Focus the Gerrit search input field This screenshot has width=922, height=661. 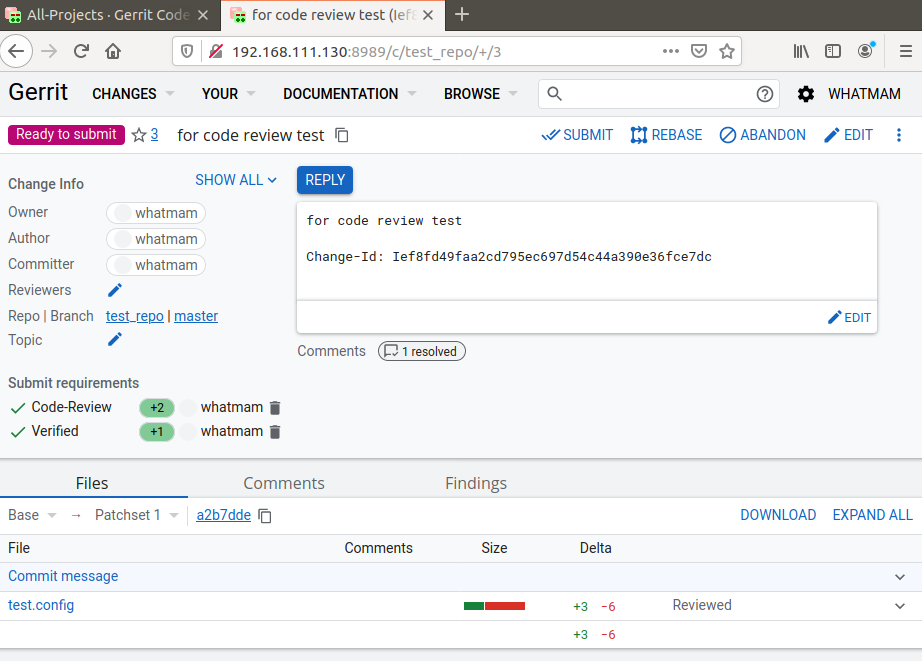[x=659, y=94]
